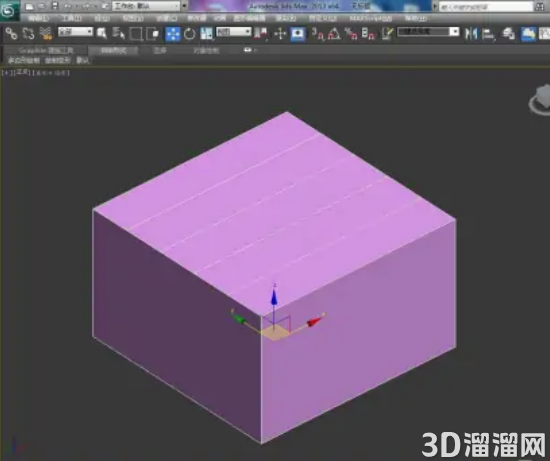
Task: Open the 3ds Max application menu logo
Action: coord(9,11)
